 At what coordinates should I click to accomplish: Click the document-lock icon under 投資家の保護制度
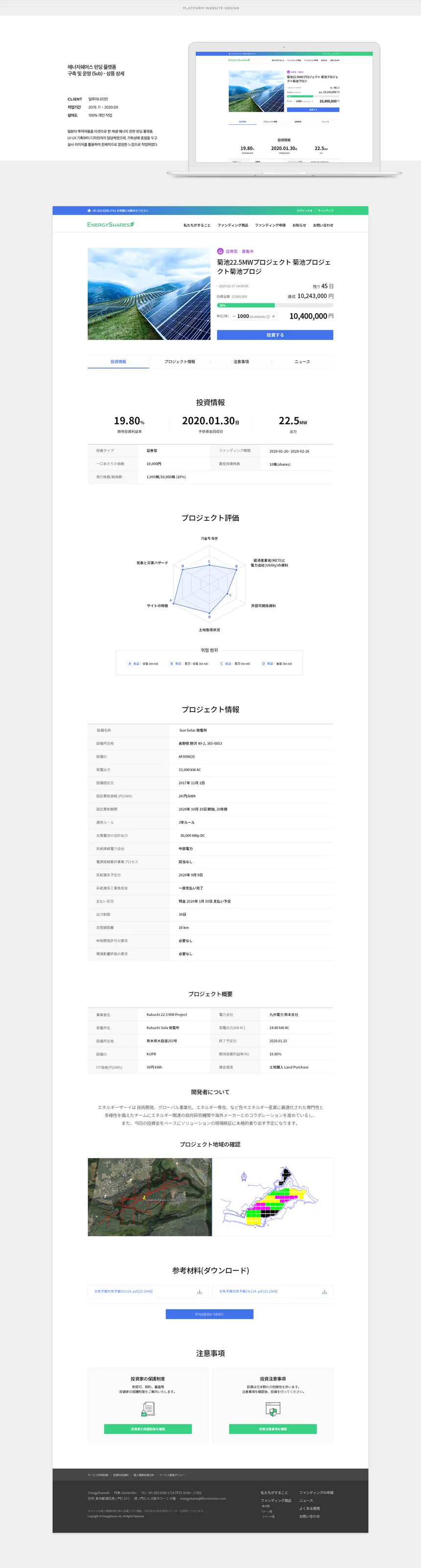click(x=148, y=1409)
